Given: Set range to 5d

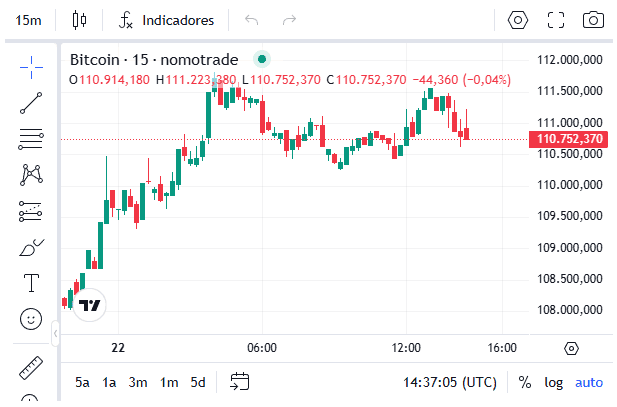Looking at the screenshot, I should [198, 382].
